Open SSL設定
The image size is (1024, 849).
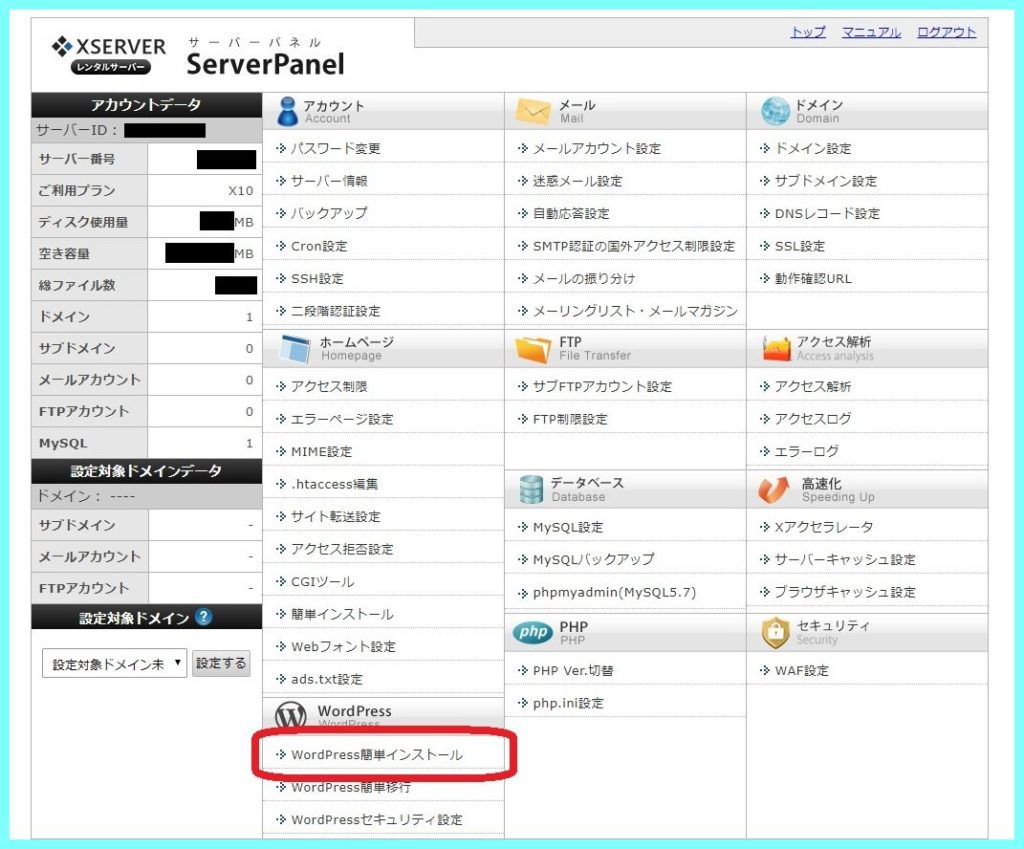pyautogui.click(x=799, y=246)
